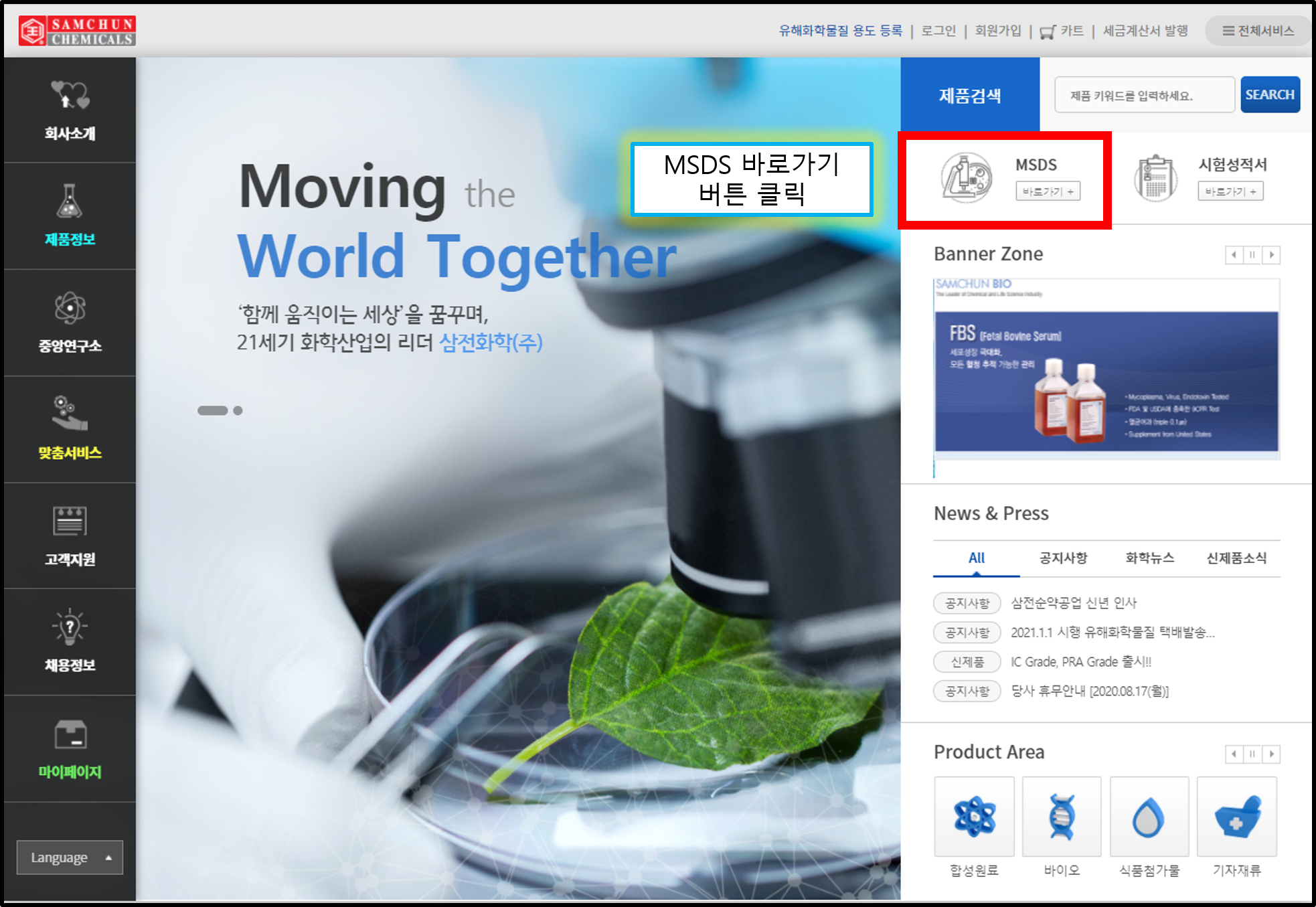
Task: Switch to second hero slide dot
Action: tap(238, 410)
